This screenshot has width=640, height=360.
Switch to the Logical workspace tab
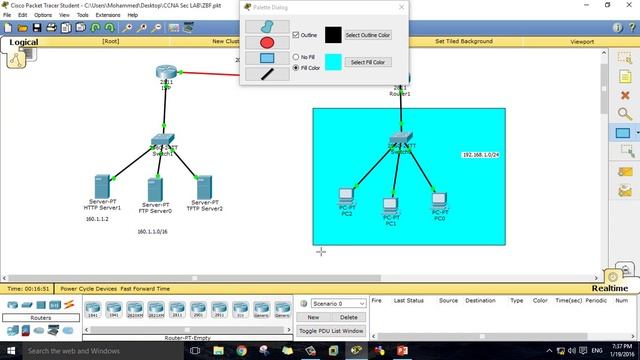24,42
